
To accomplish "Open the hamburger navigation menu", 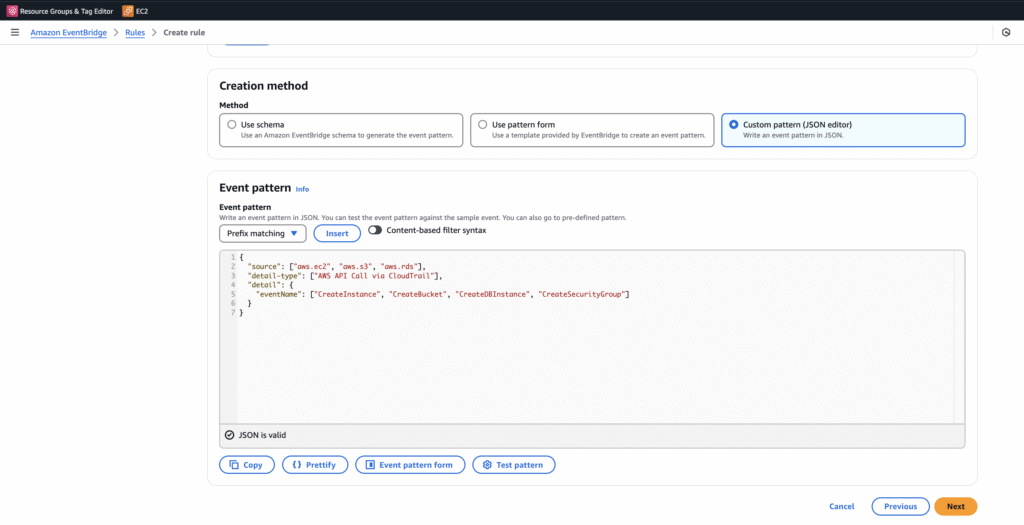I will tap(15, 32).
